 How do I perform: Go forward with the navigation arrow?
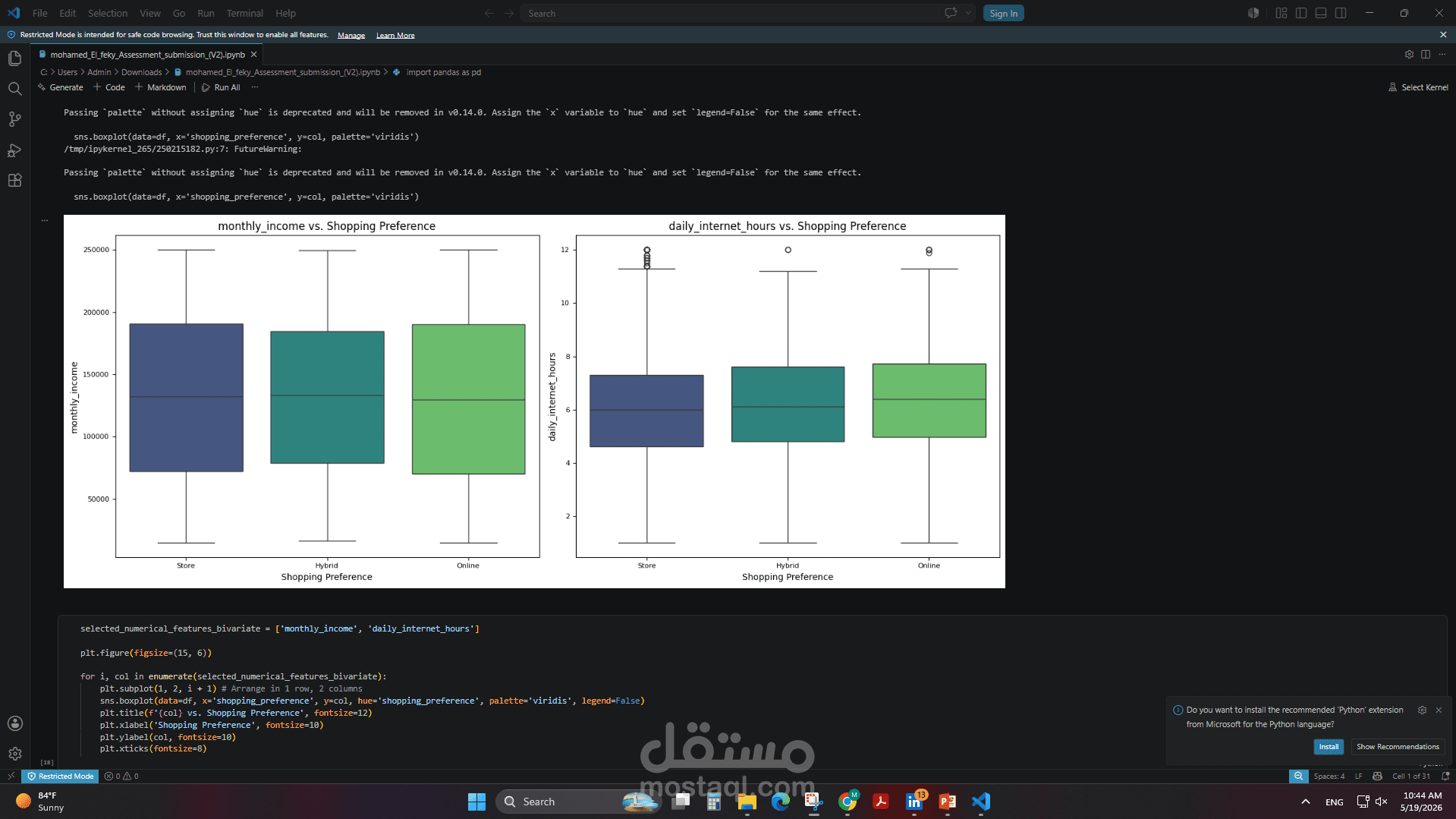(x=509, y=13)
